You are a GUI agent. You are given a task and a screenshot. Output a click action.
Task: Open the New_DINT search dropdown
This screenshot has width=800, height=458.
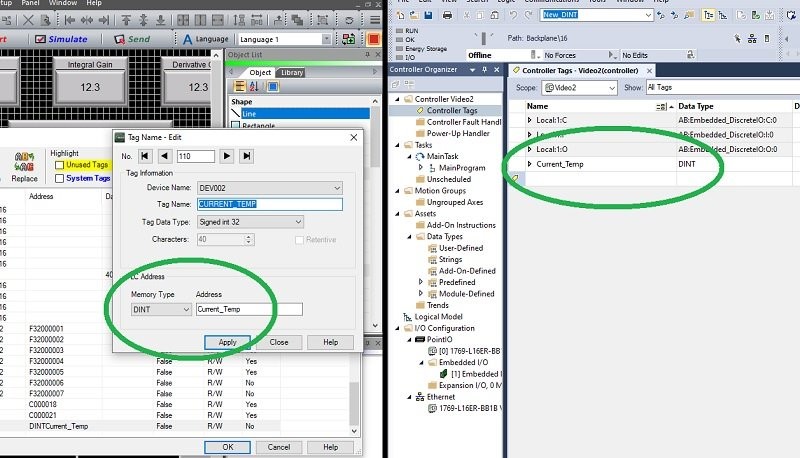point(648,15)
